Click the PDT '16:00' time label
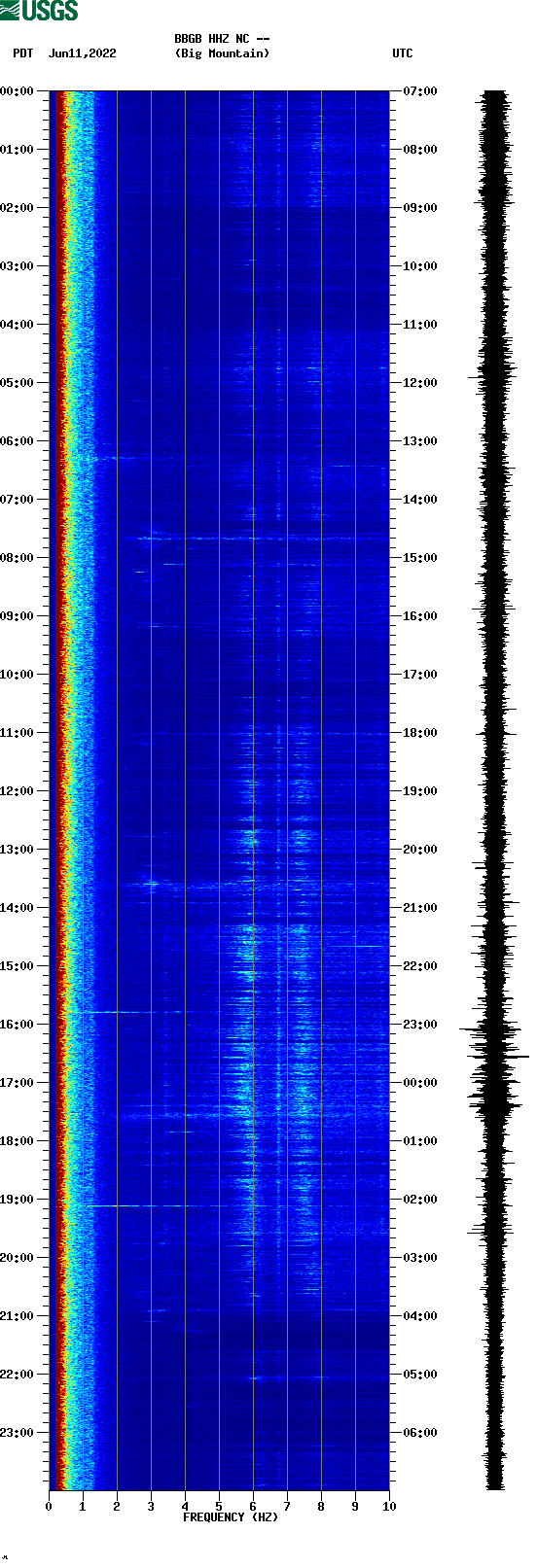Screen dimensions: 537x1568 (x=18, y=1025)
